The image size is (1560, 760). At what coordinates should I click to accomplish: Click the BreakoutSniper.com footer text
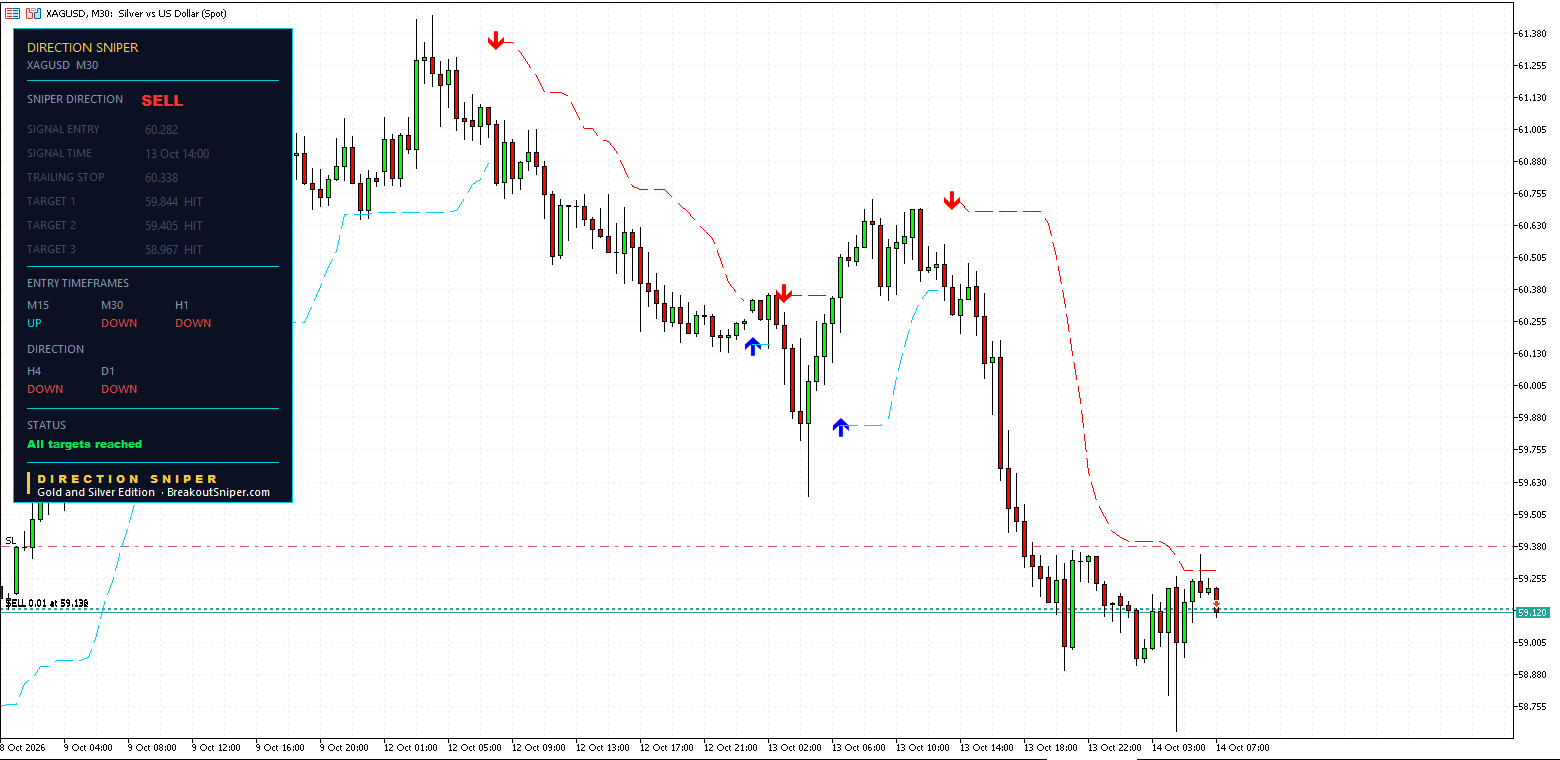(x=218, y=492)
